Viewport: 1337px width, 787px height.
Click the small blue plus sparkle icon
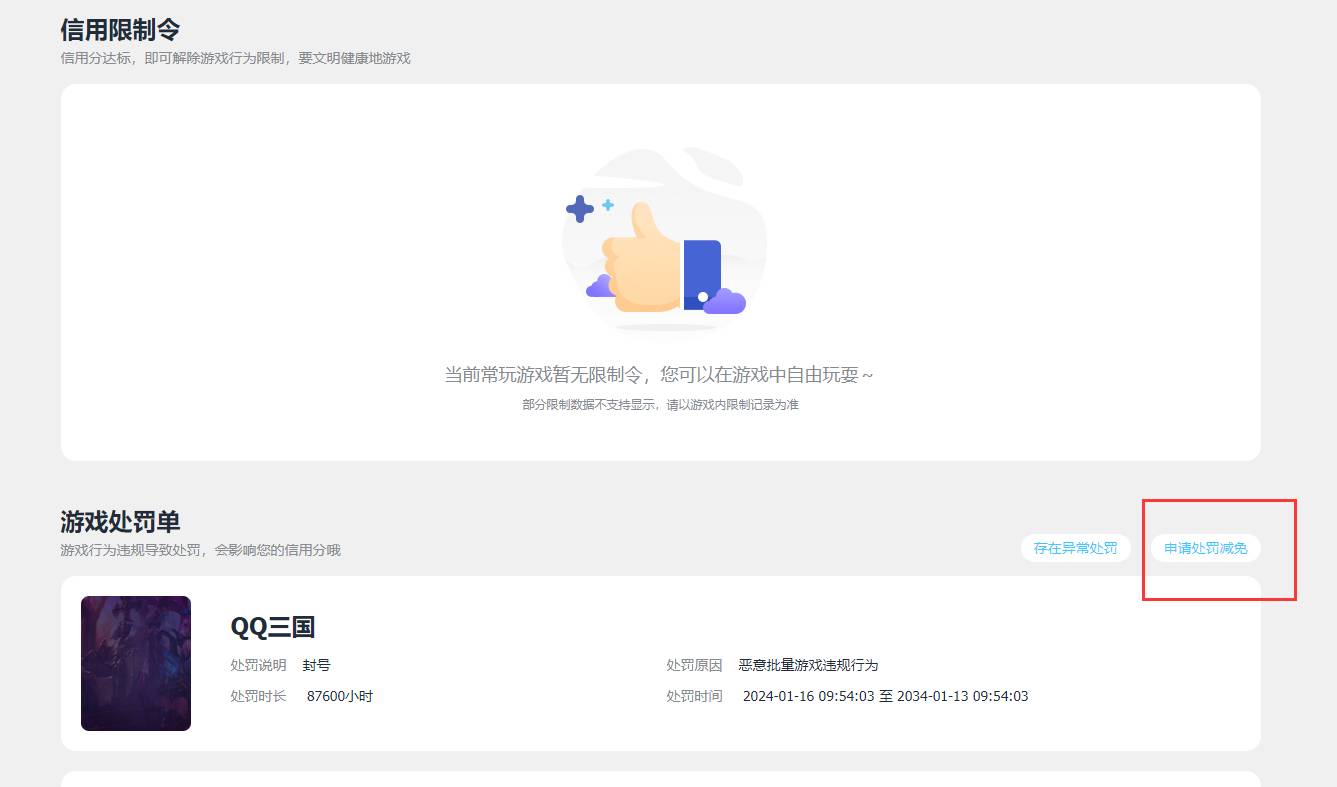pyautogui.click(x=608, y=204)
